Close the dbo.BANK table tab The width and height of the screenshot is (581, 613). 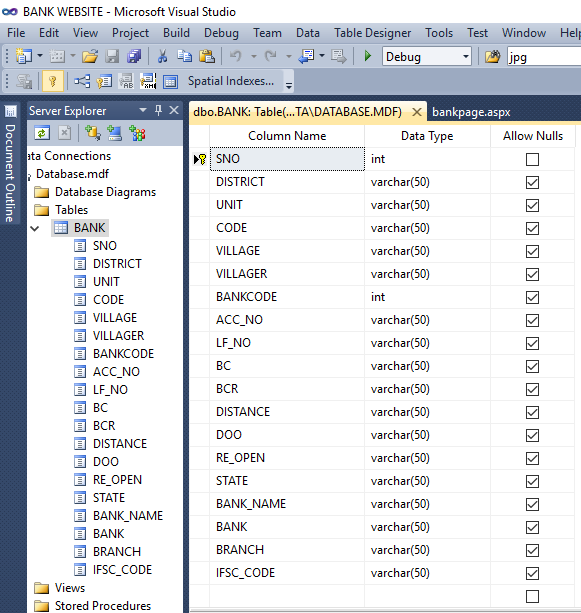tap(417, 112)
